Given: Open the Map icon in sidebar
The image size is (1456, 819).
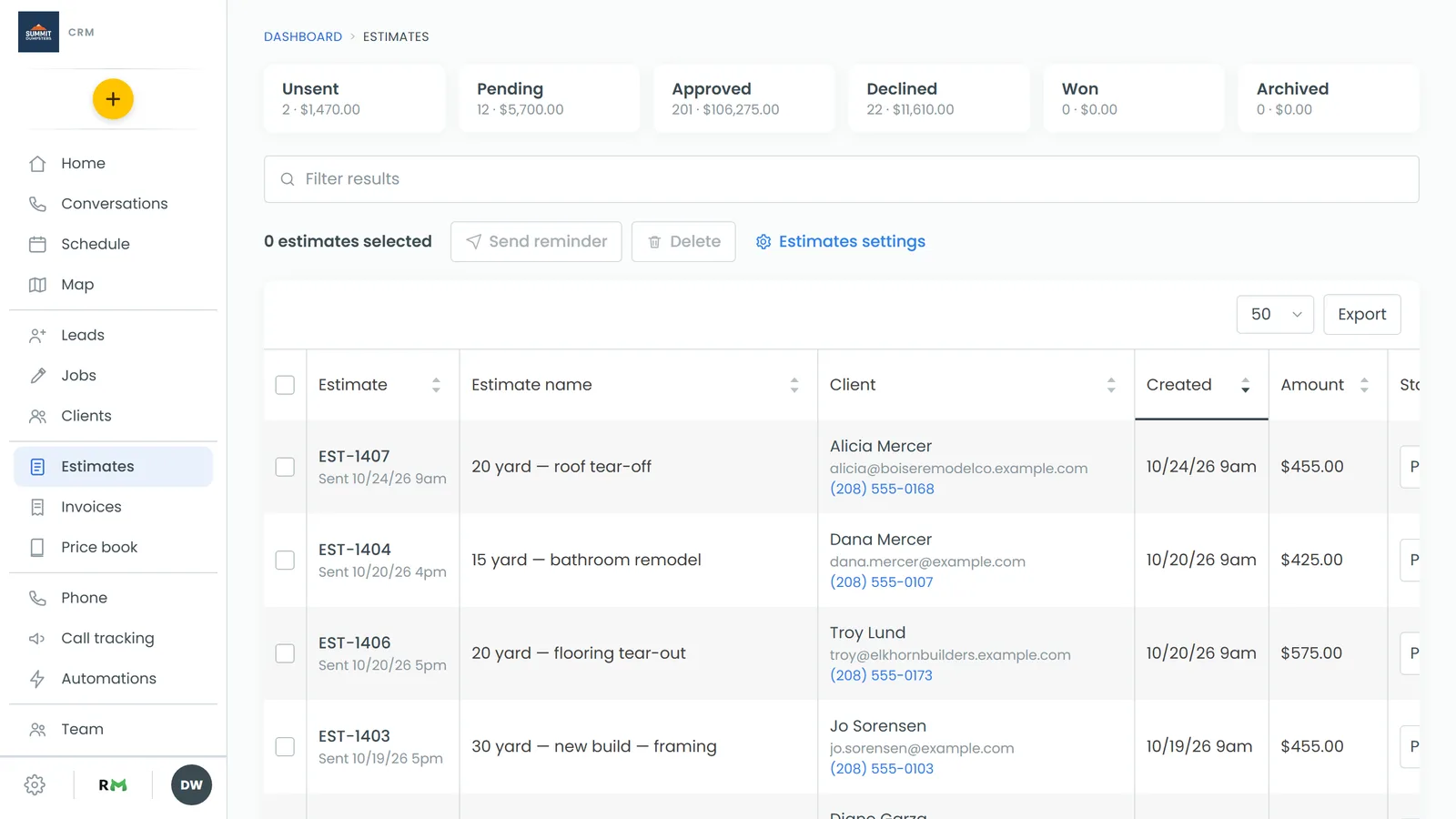Looking at the screenshot, I should coord(37,285).
